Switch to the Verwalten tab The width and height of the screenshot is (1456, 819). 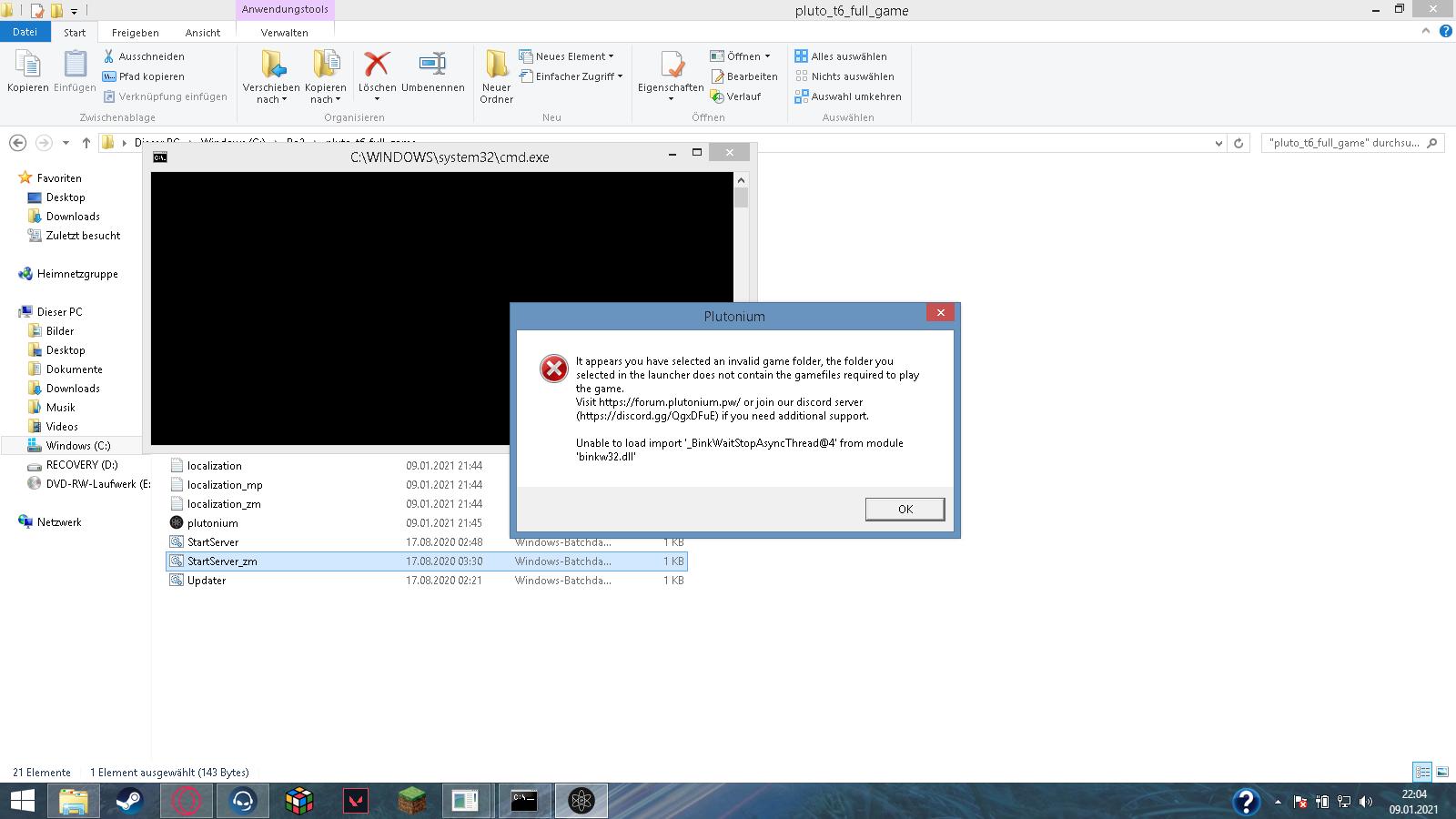pyautogui.click(x=285, y=32)
